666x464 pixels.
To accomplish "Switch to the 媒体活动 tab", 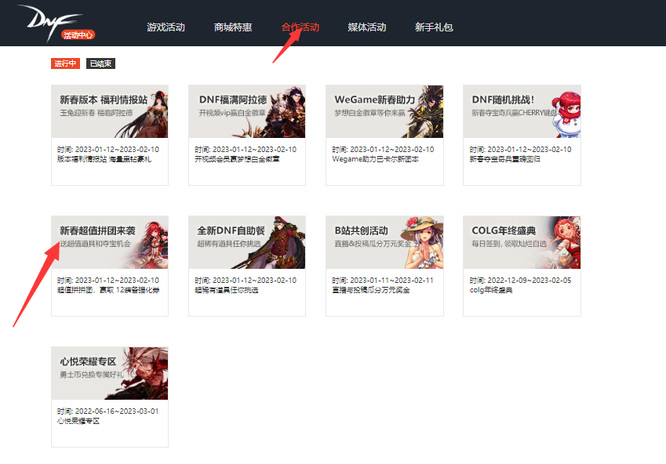I will point(367,27).
